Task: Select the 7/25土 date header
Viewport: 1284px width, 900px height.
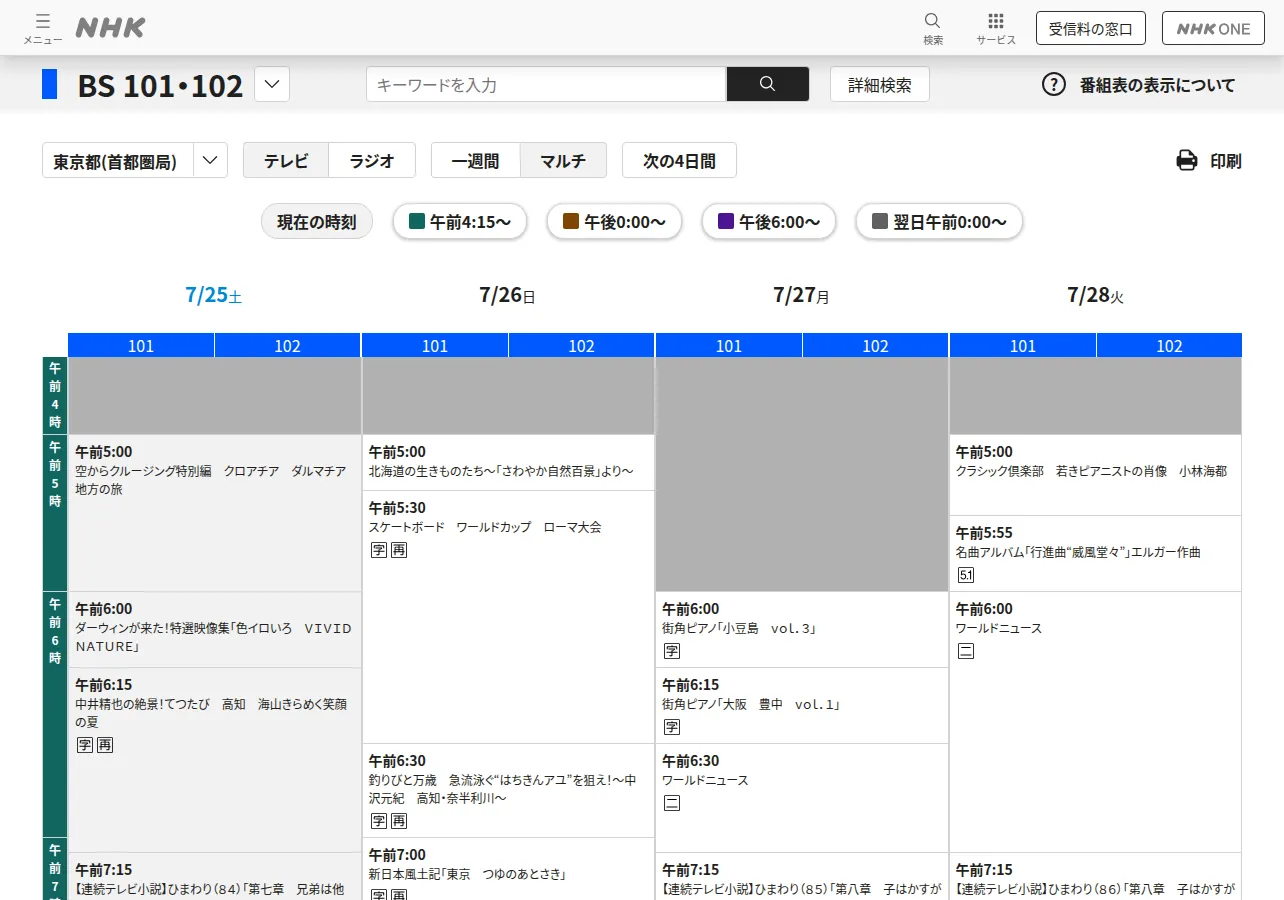Action: tap(214, 295)
